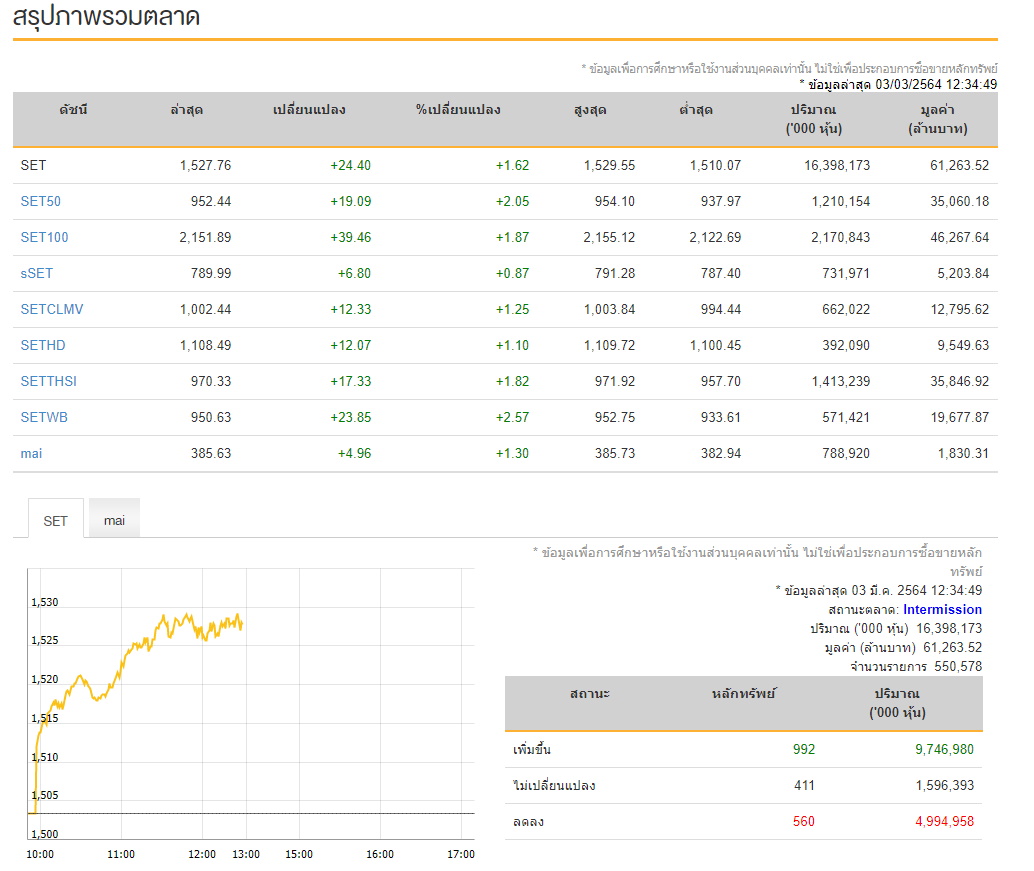Screen dimensions: 1034x871
Task: Click the สรุปภาพรวมตลาด page heading
Action: point(106,16)
